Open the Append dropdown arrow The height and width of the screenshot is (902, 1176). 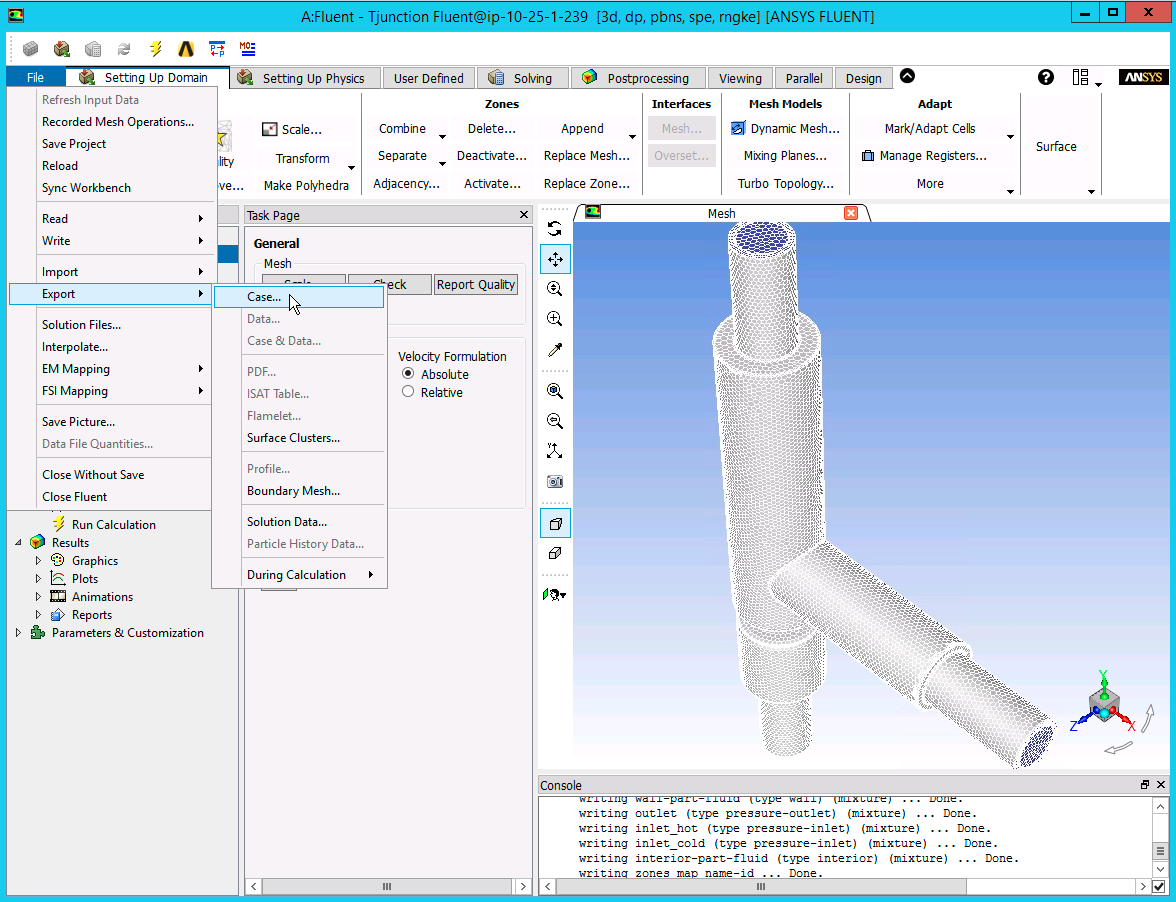632,136
